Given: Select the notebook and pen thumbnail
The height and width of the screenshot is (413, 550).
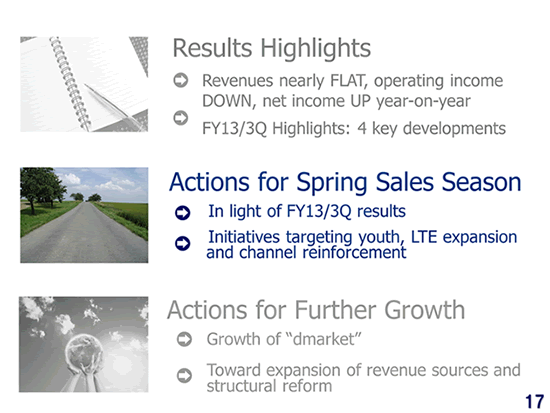Looking at the screenshot, I should tap(84, 84).
